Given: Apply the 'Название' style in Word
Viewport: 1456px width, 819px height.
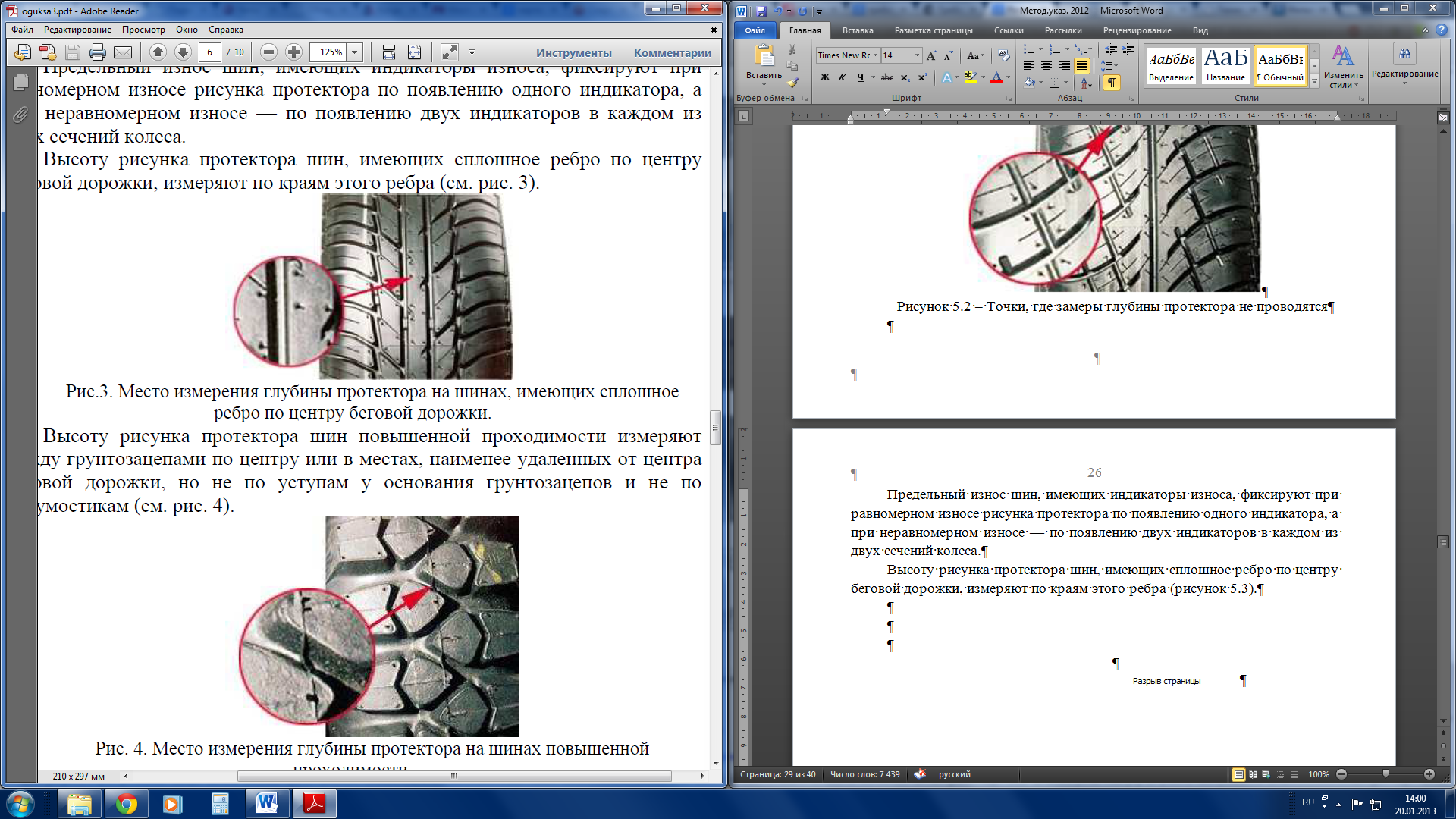Looking at the screenshot, I should 1225,66.
